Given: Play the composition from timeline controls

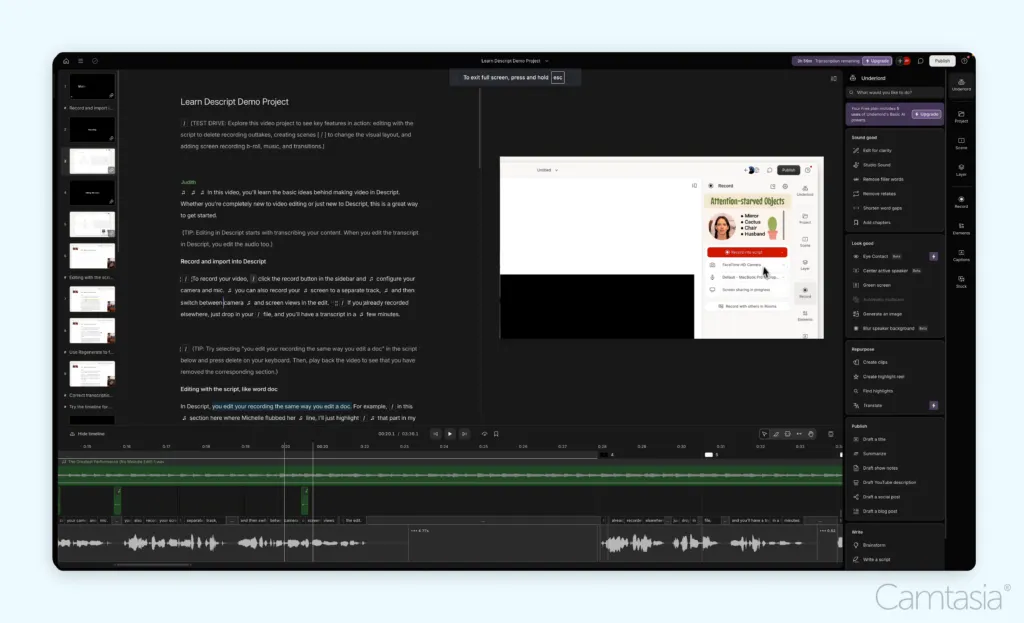Looking at the screenshot, I should click(449, 434).
